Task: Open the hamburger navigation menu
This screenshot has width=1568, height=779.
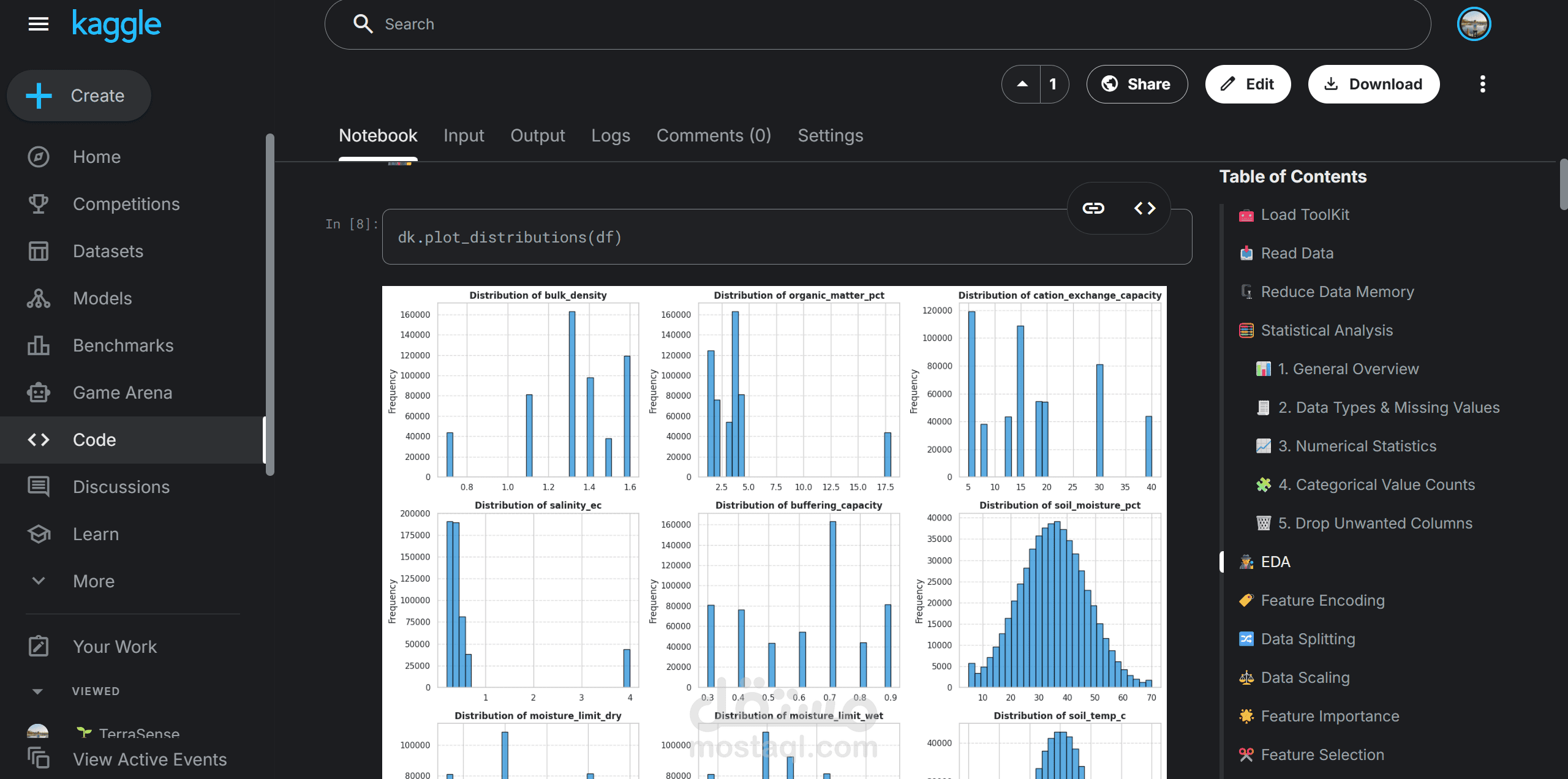Action: point(38,24)
